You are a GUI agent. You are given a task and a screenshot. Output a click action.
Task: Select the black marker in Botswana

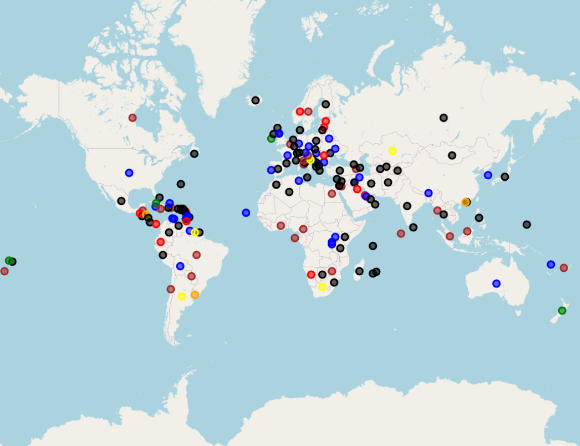tap(322, 274)
